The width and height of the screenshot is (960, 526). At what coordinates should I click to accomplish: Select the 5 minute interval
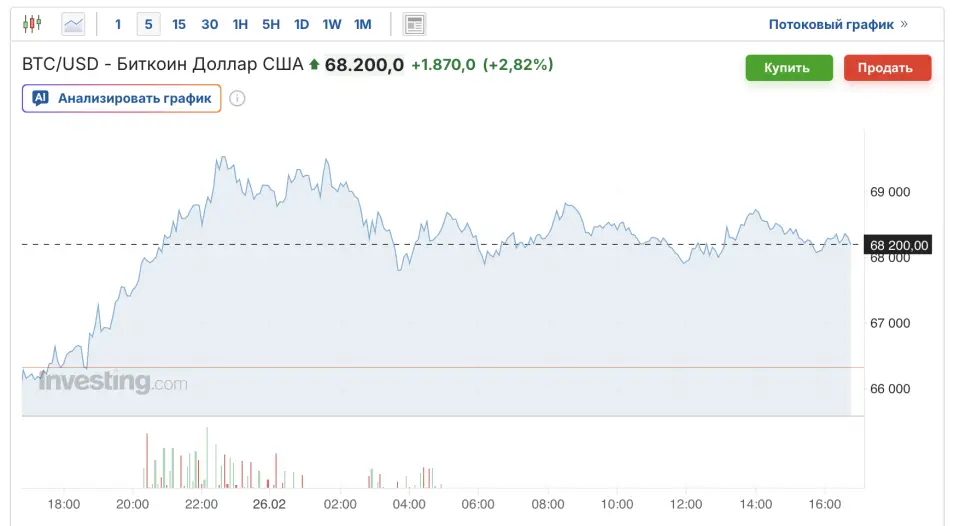coord(148,24)
